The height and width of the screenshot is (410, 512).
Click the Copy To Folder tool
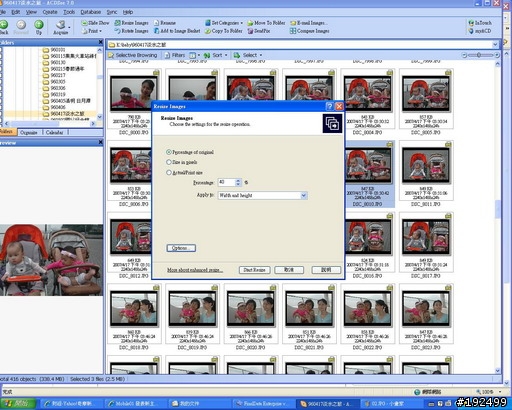tap(223, 31)
